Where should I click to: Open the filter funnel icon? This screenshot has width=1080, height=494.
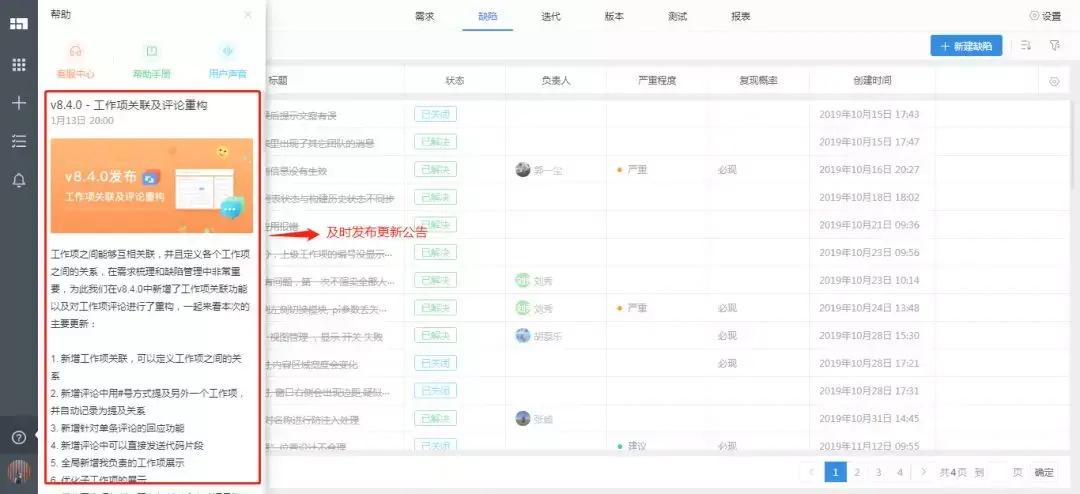[1054, 45]
